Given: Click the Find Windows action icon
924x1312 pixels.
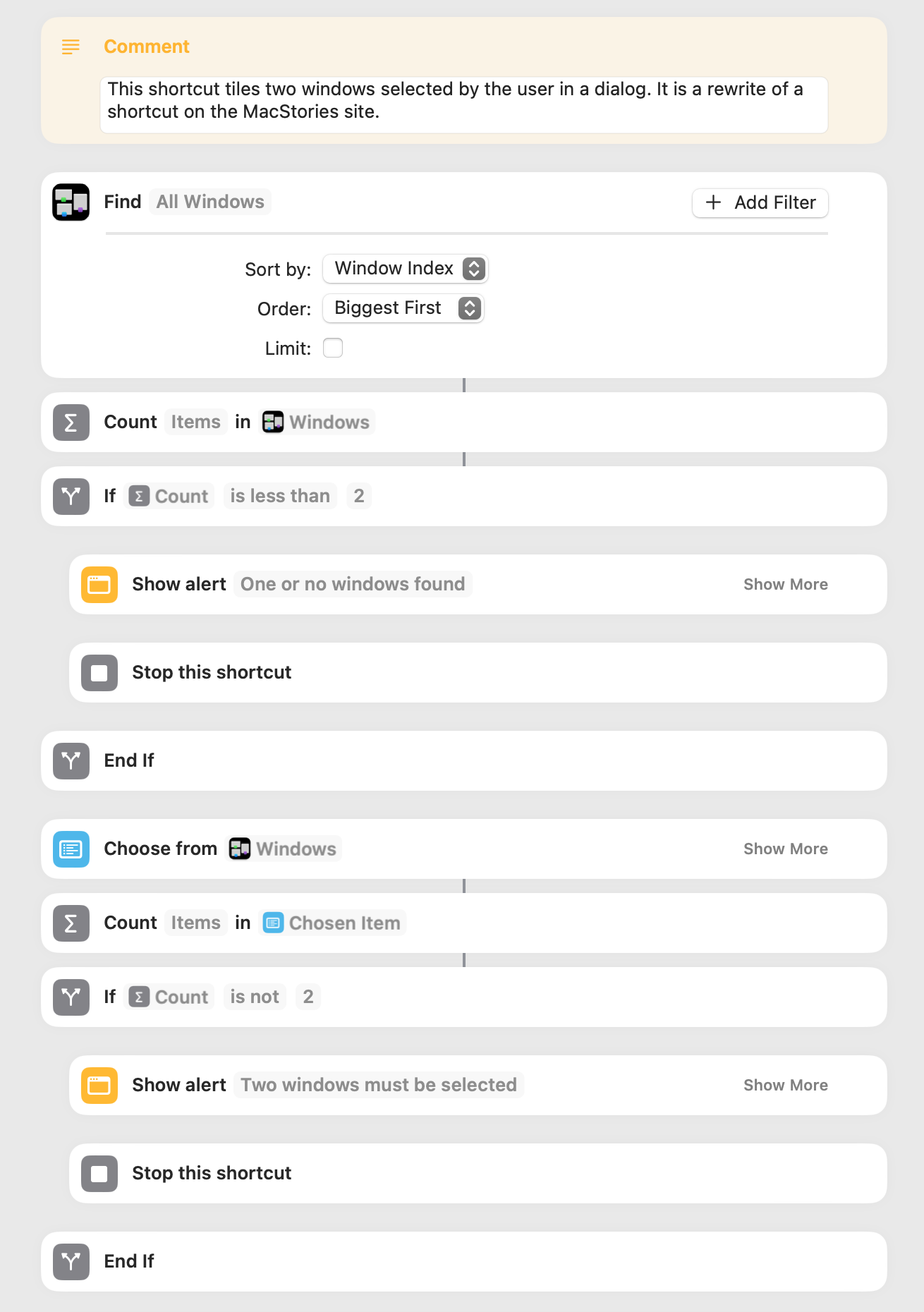Looking at the screenshot, I should pos(71,202).
